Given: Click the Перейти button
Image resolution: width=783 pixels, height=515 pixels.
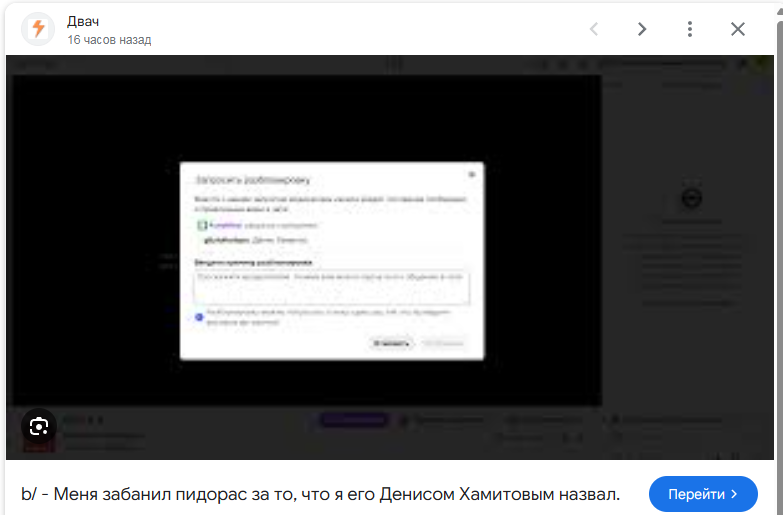Looking at the screenshot, I should (x=703, y=494).
